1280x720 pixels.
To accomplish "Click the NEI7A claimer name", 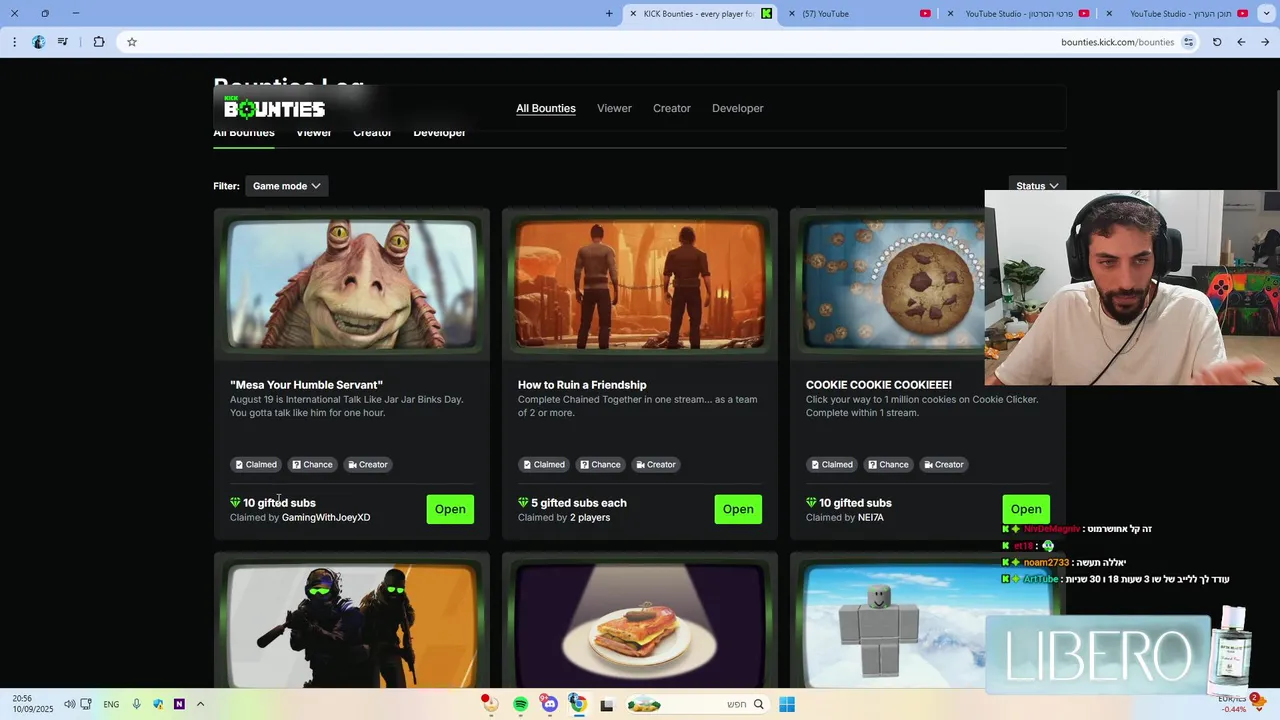I will (871, 518).
